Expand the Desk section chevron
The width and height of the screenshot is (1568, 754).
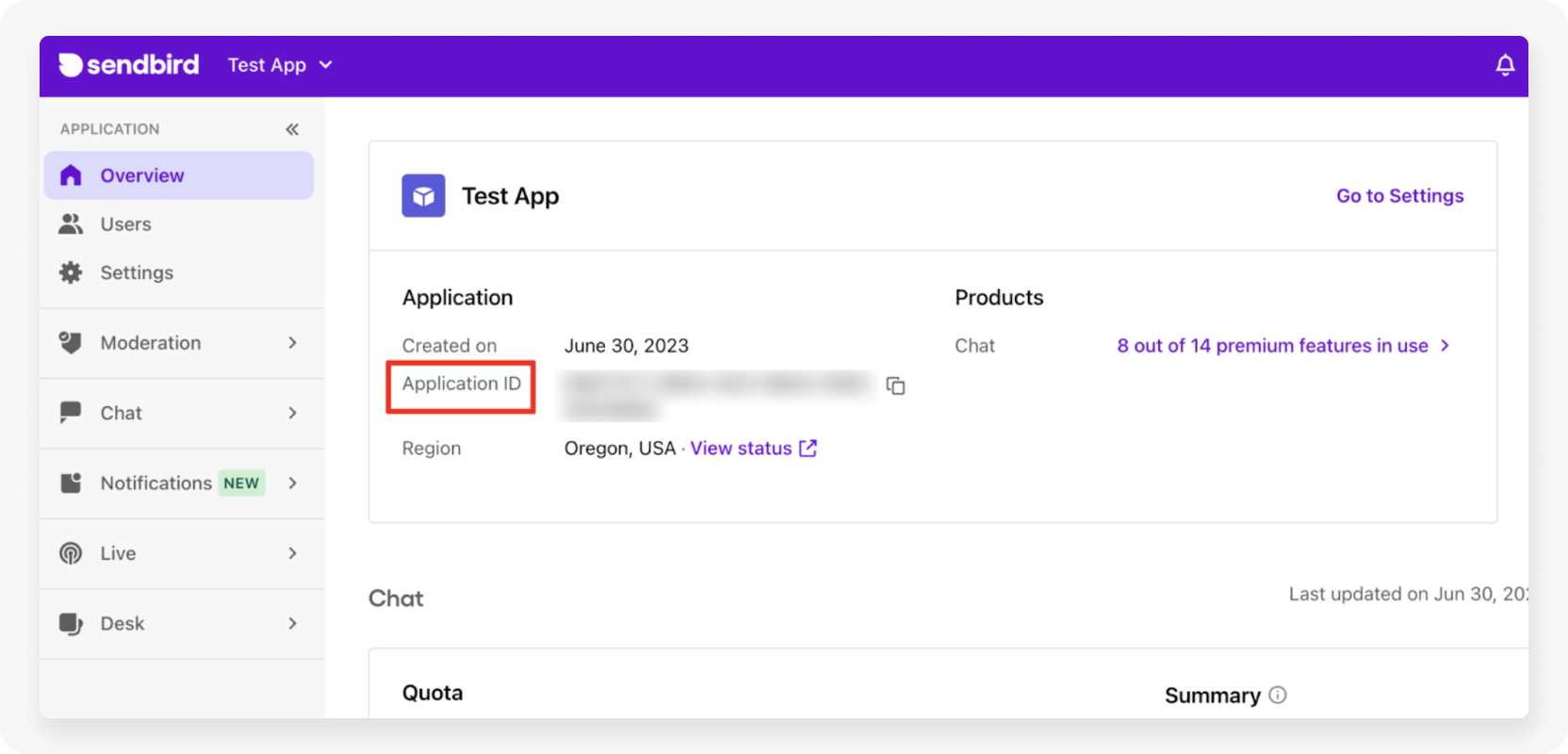(x=293, y=624)
